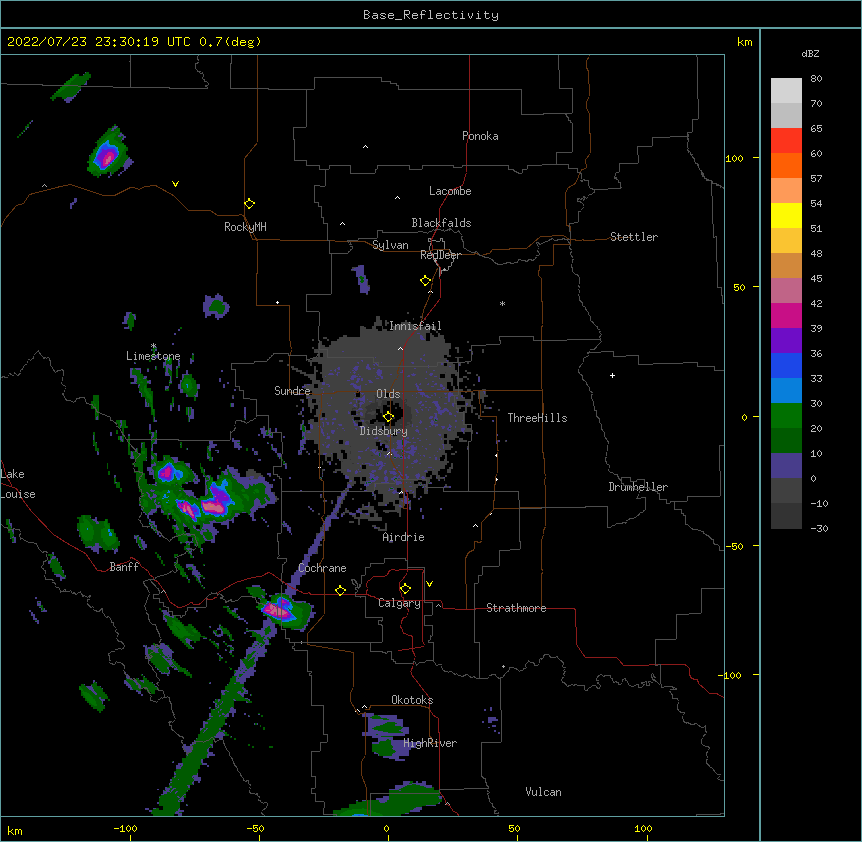Click the Okotoks town label
The height and width of the screenshot is (842, 862).
(412, 700)
